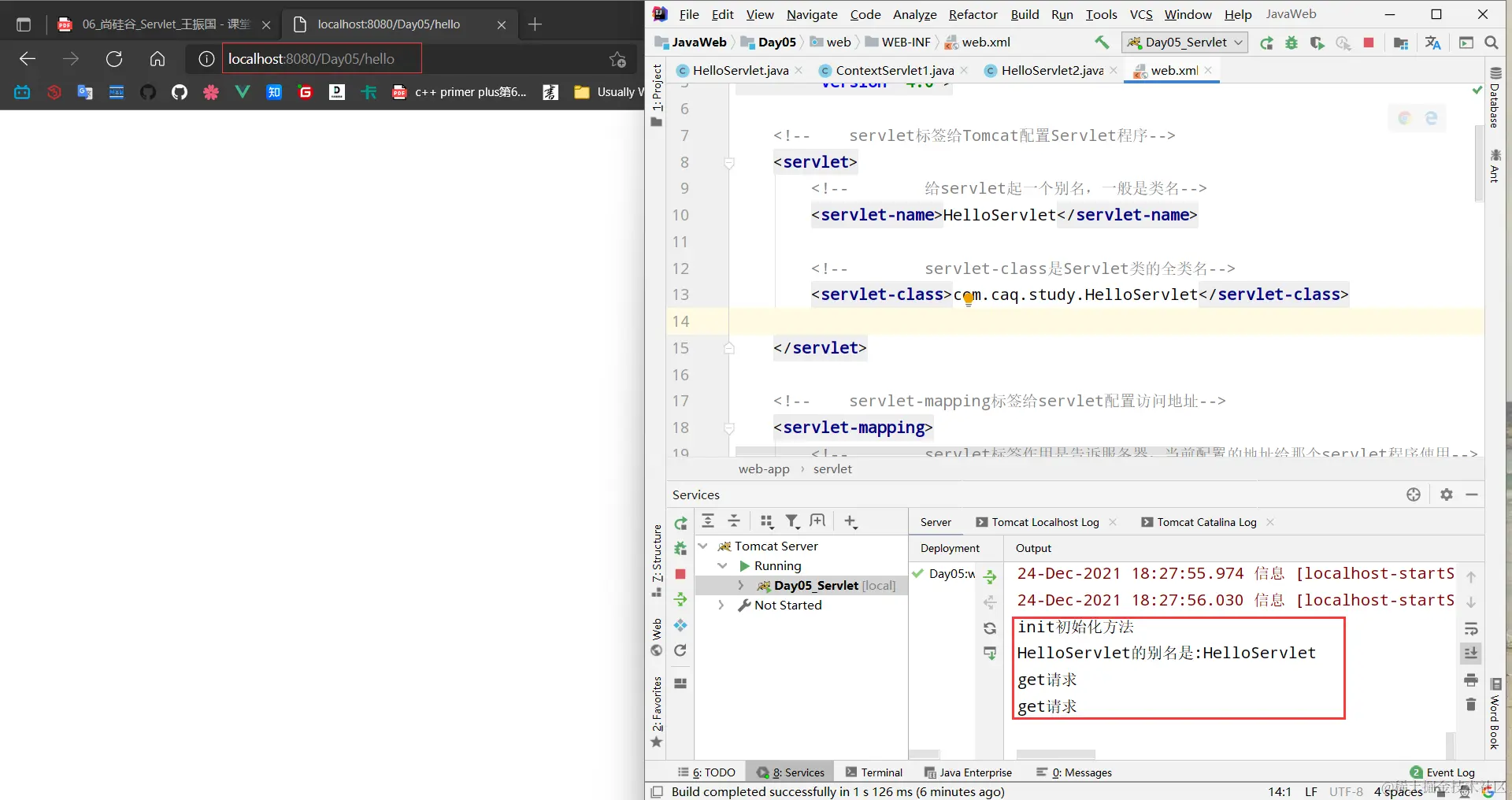This screenshot has width=1512, height=800.
Task: Debug the server from Services sidebar
Action: pos(680,548)
